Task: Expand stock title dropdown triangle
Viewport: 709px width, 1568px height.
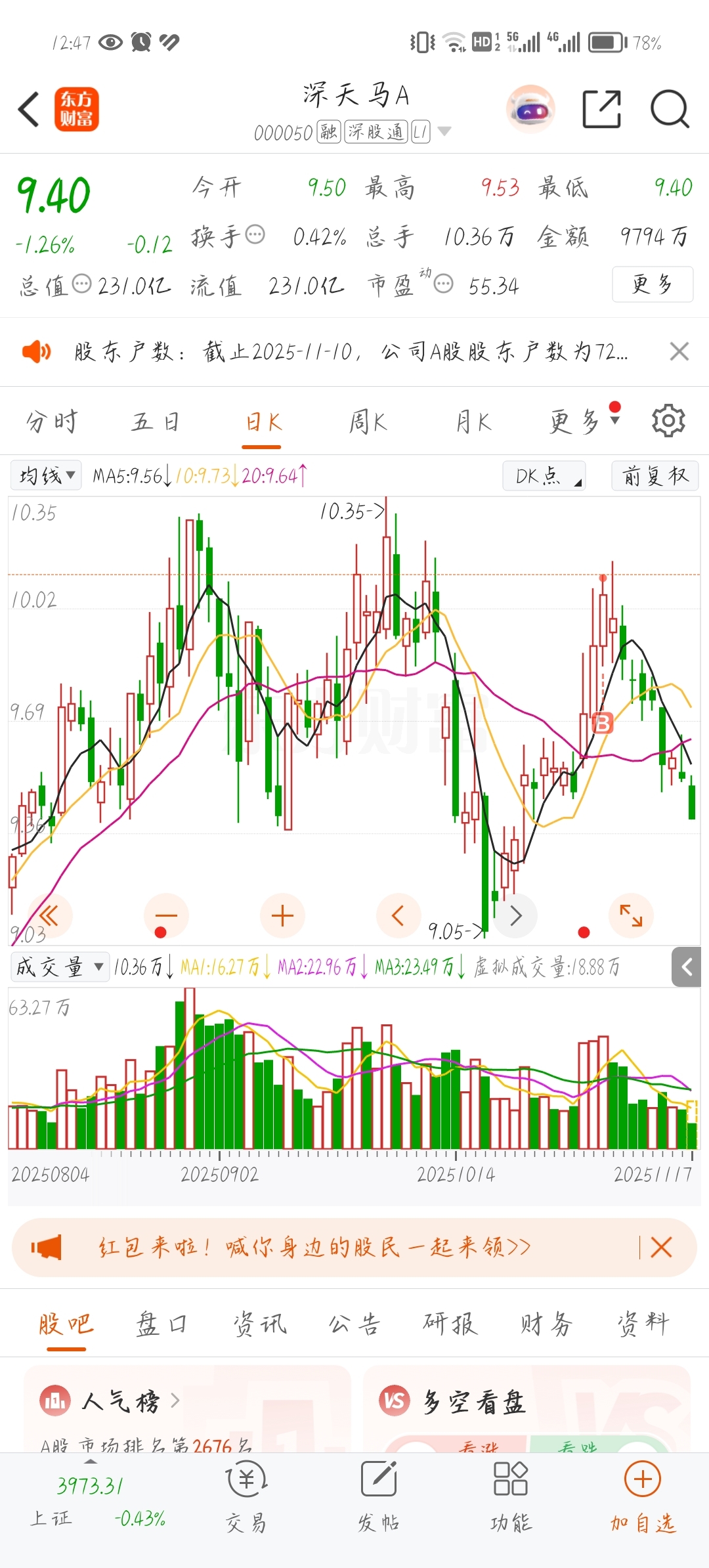Action: tap(444, 131)
